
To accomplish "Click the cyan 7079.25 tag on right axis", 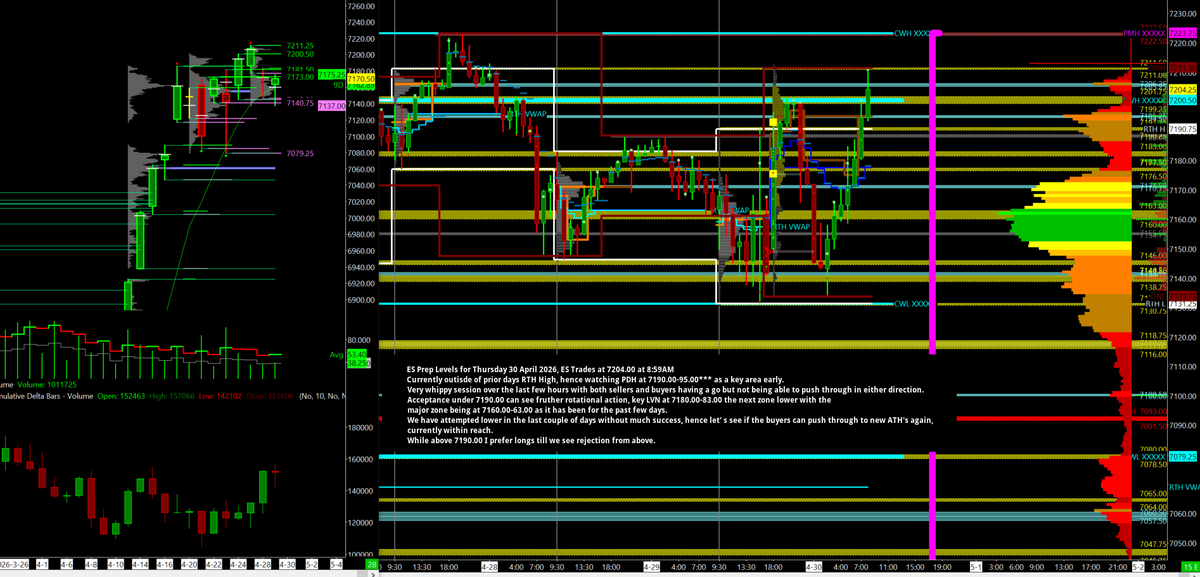I will (1183, 456).
